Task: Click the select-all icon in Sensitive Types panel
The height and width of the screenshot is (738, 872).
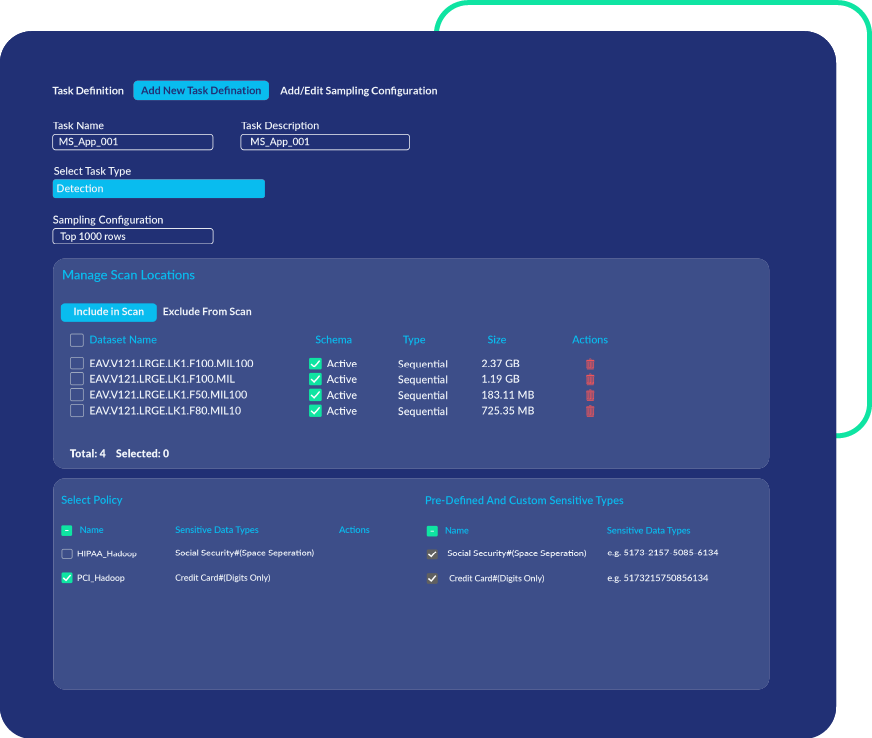Action: [432, 530]
